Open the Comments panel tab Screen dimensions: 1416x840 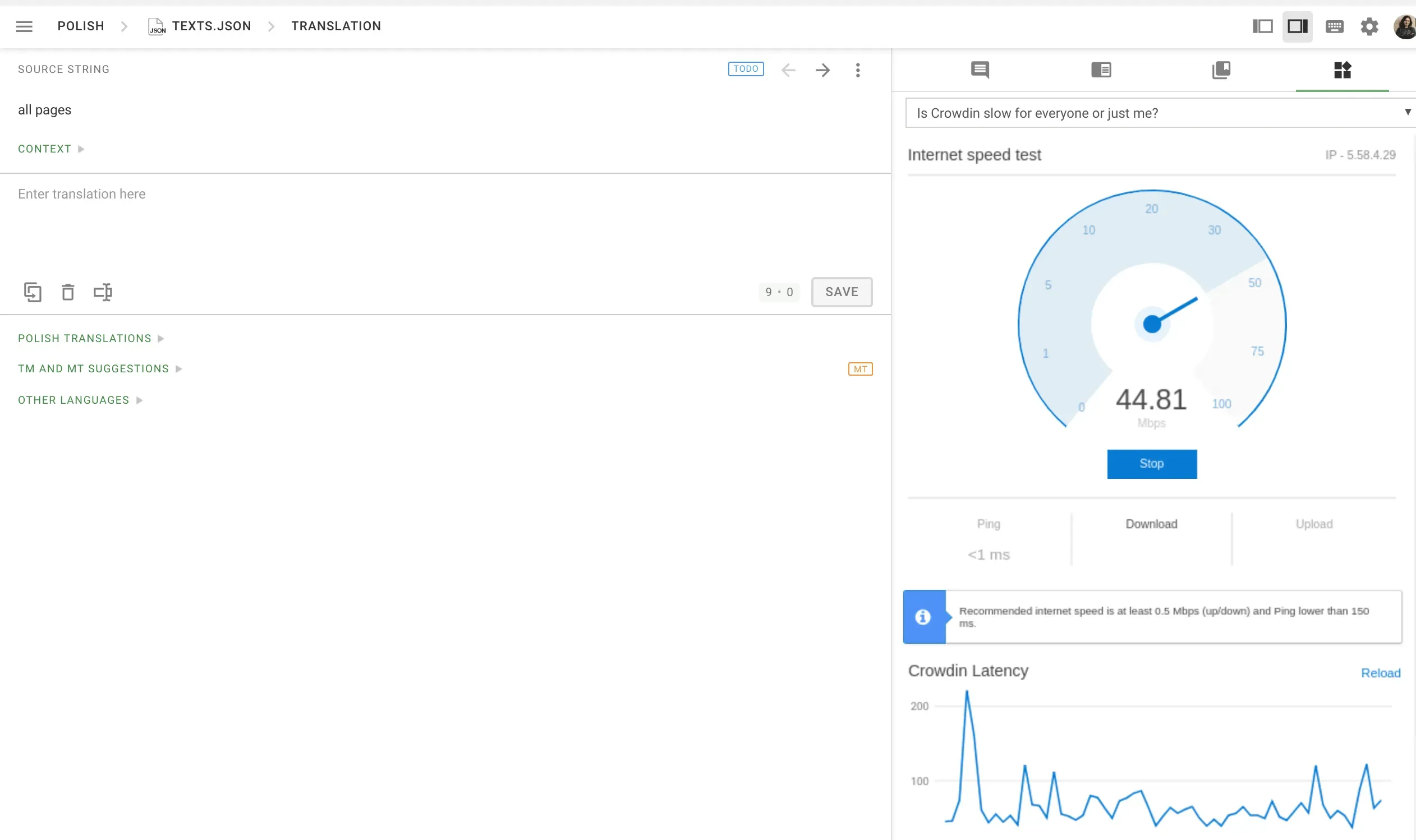coord(979,70)
